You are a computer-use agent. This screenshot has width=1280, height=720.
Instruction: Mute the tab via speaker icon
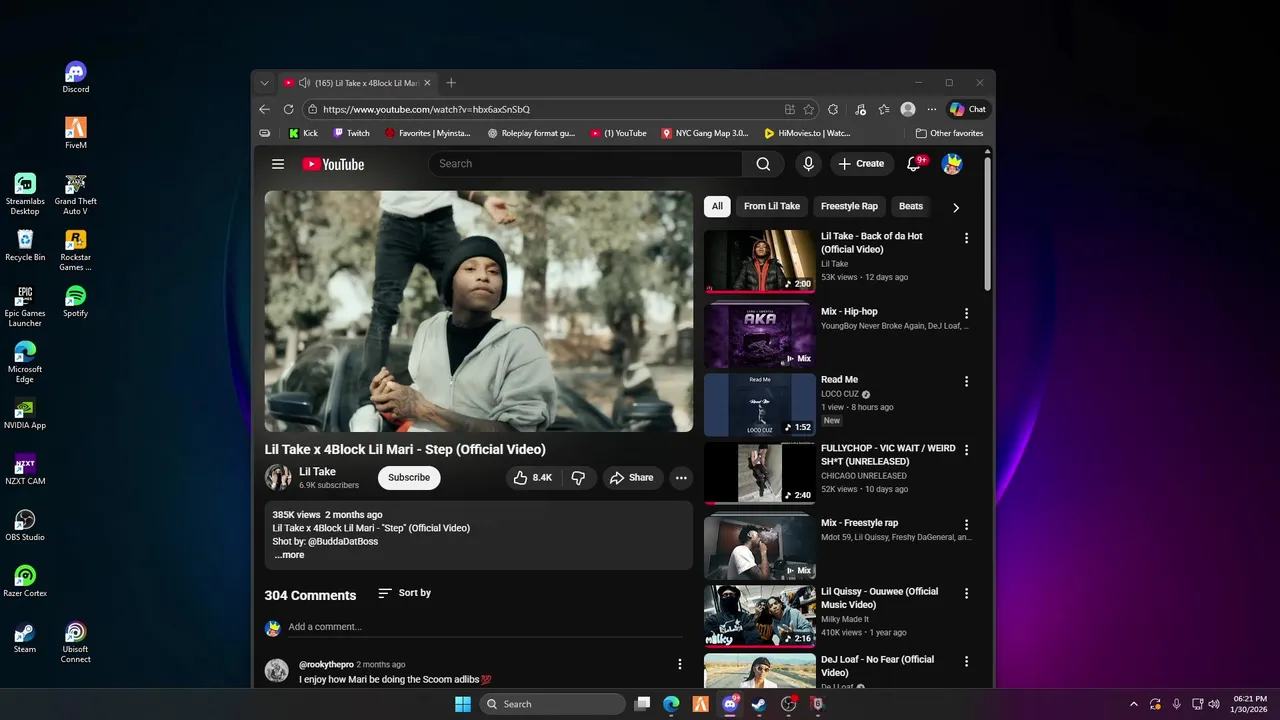304,83
